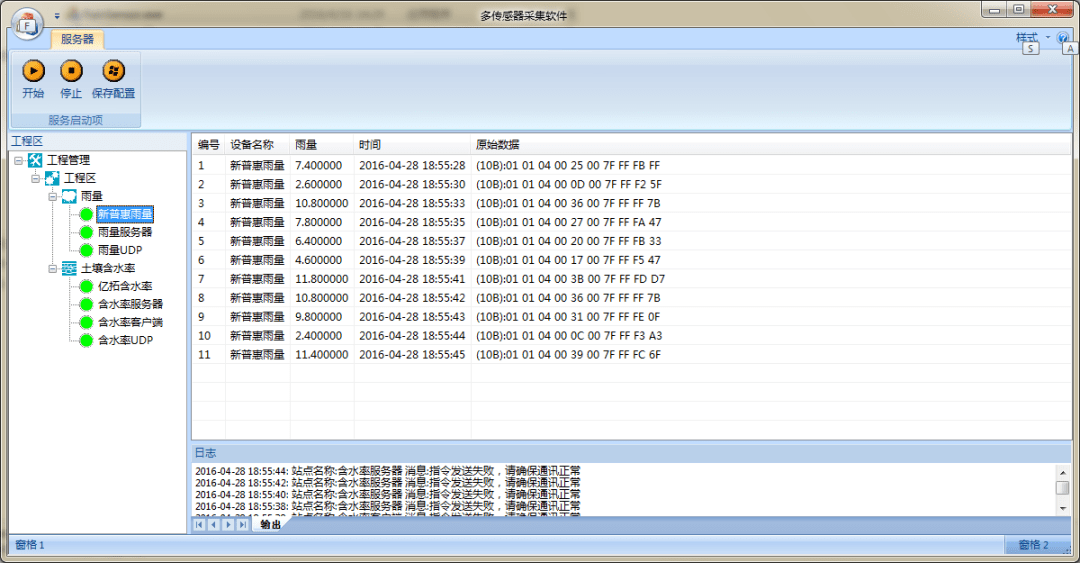
Task: Click the green status icon beside 含水率UDP
Action: point(86,340)
